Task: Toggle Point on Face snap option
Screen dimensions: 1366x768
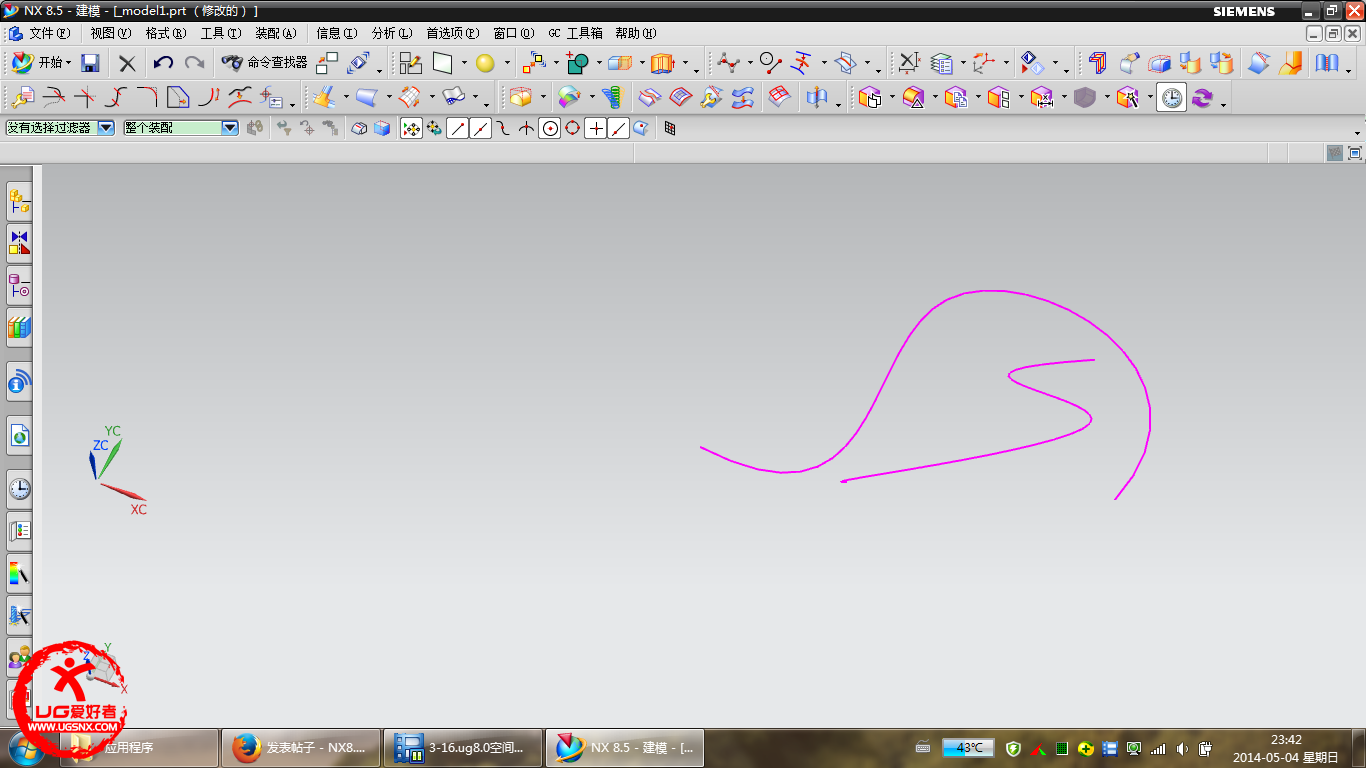Action: [x=641, y=128]
